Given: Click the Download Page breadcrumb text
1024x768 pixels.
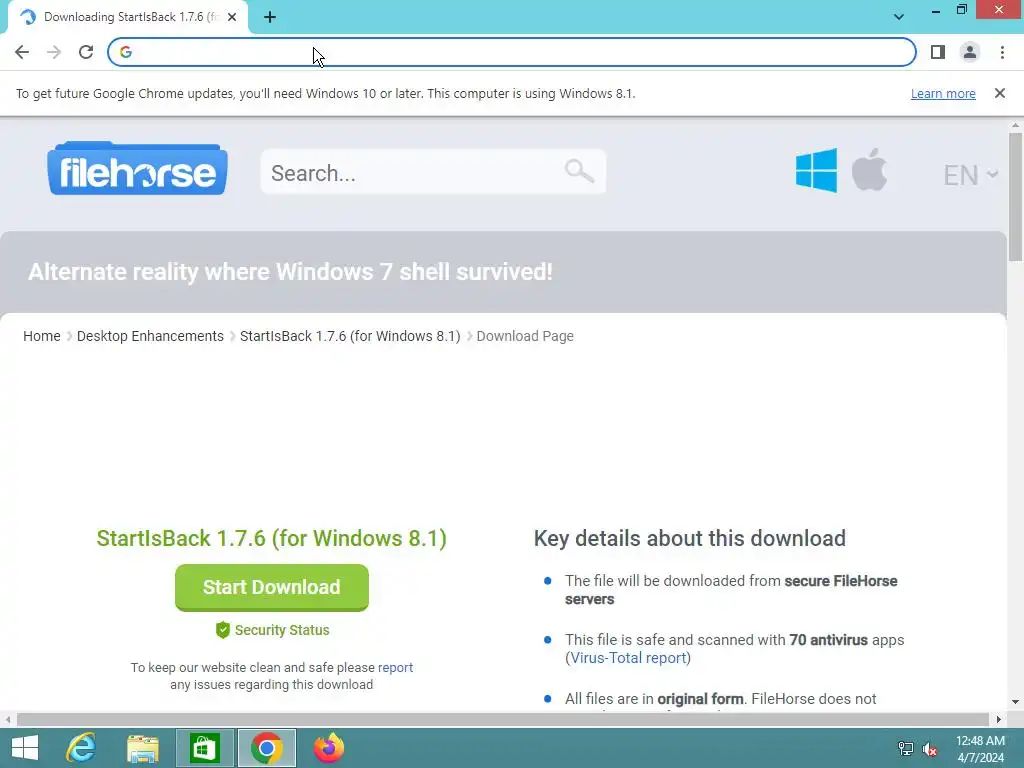Looking at the screenshot, I should (525, 336).
